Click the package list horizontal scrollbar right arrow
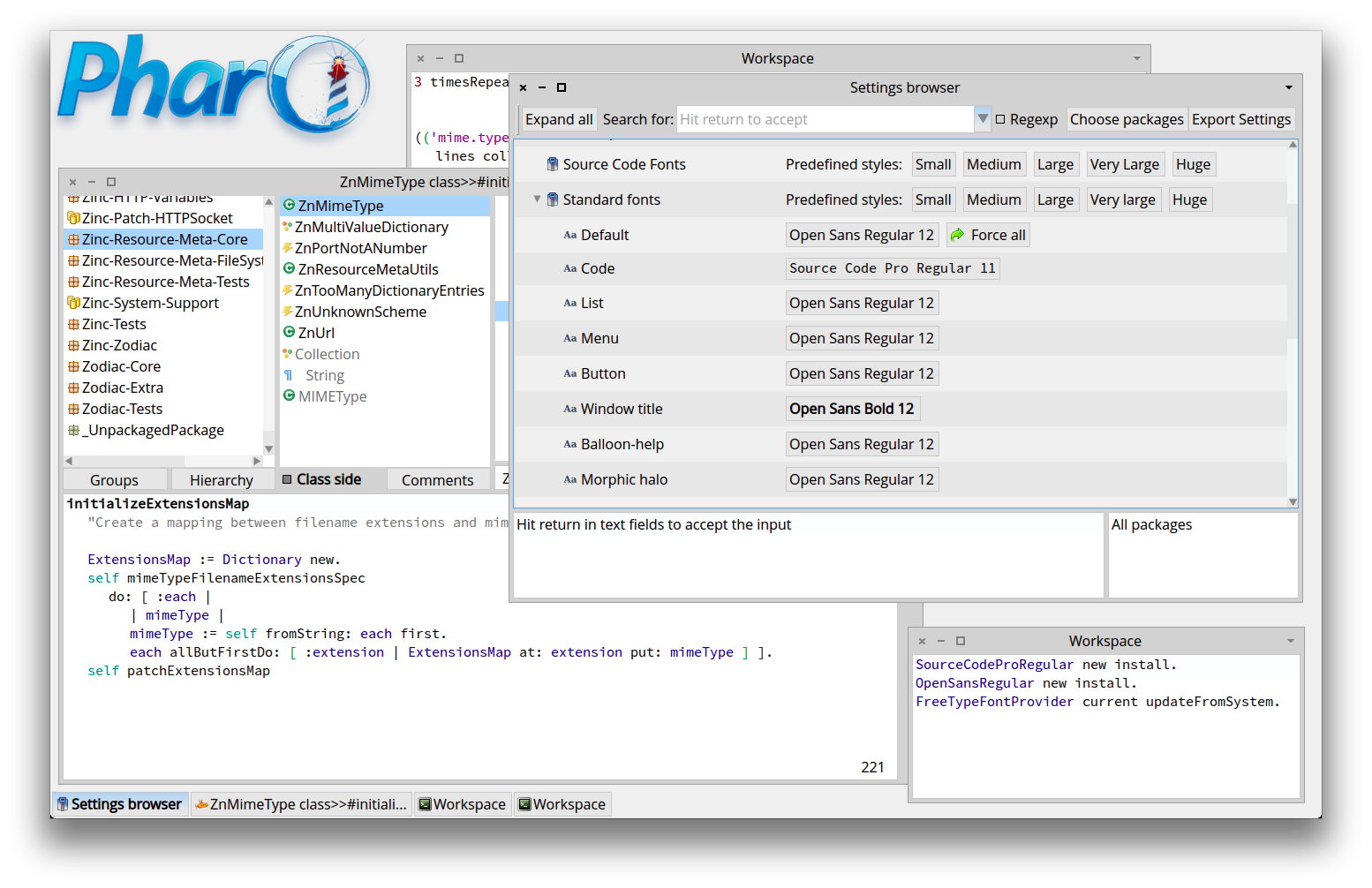The height and width of the screenshot is (888, 1372). pos(257,461)
